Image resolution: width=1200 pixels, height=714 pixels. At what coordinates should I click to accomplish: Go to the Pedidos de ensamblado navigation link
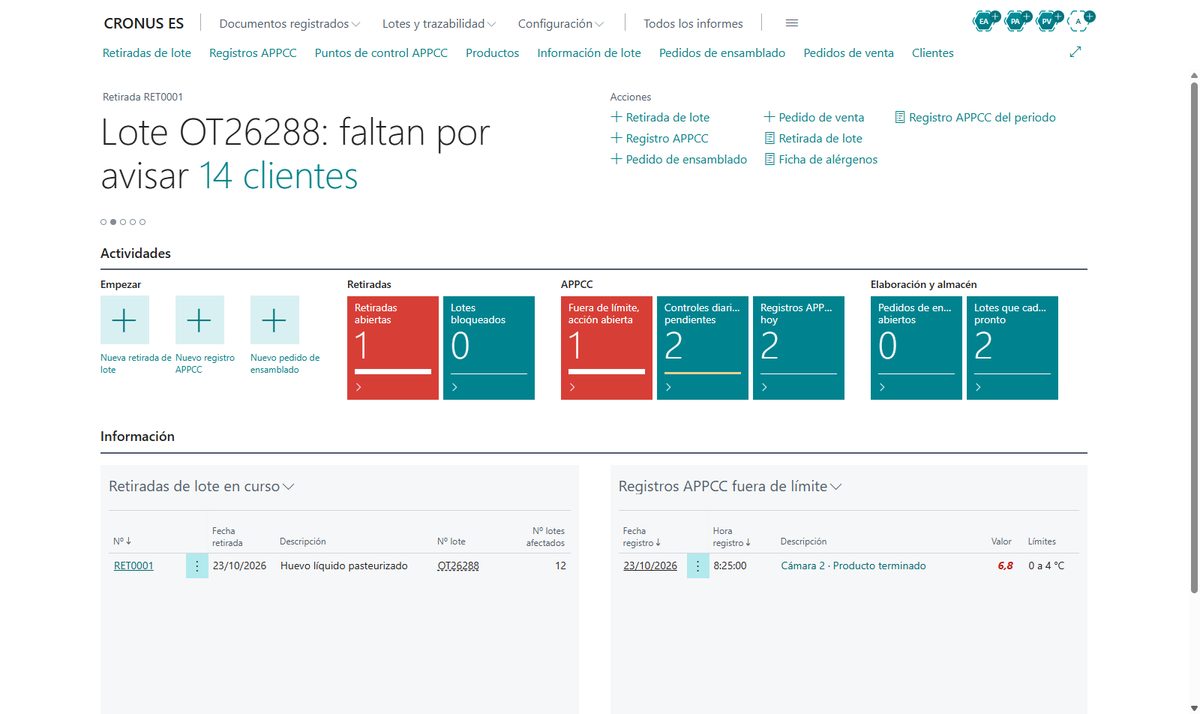pyautogui.click(x=722, y=53)
